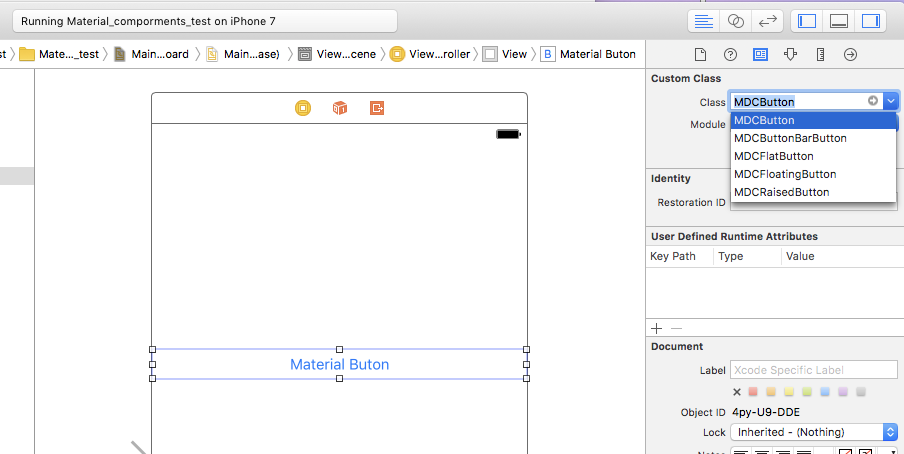
Task: Click the running status activity field
Action: (205, 21)
